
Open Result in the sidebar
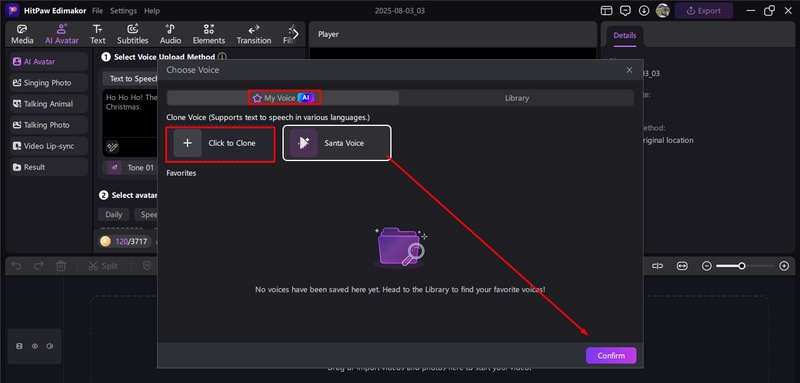49,167
